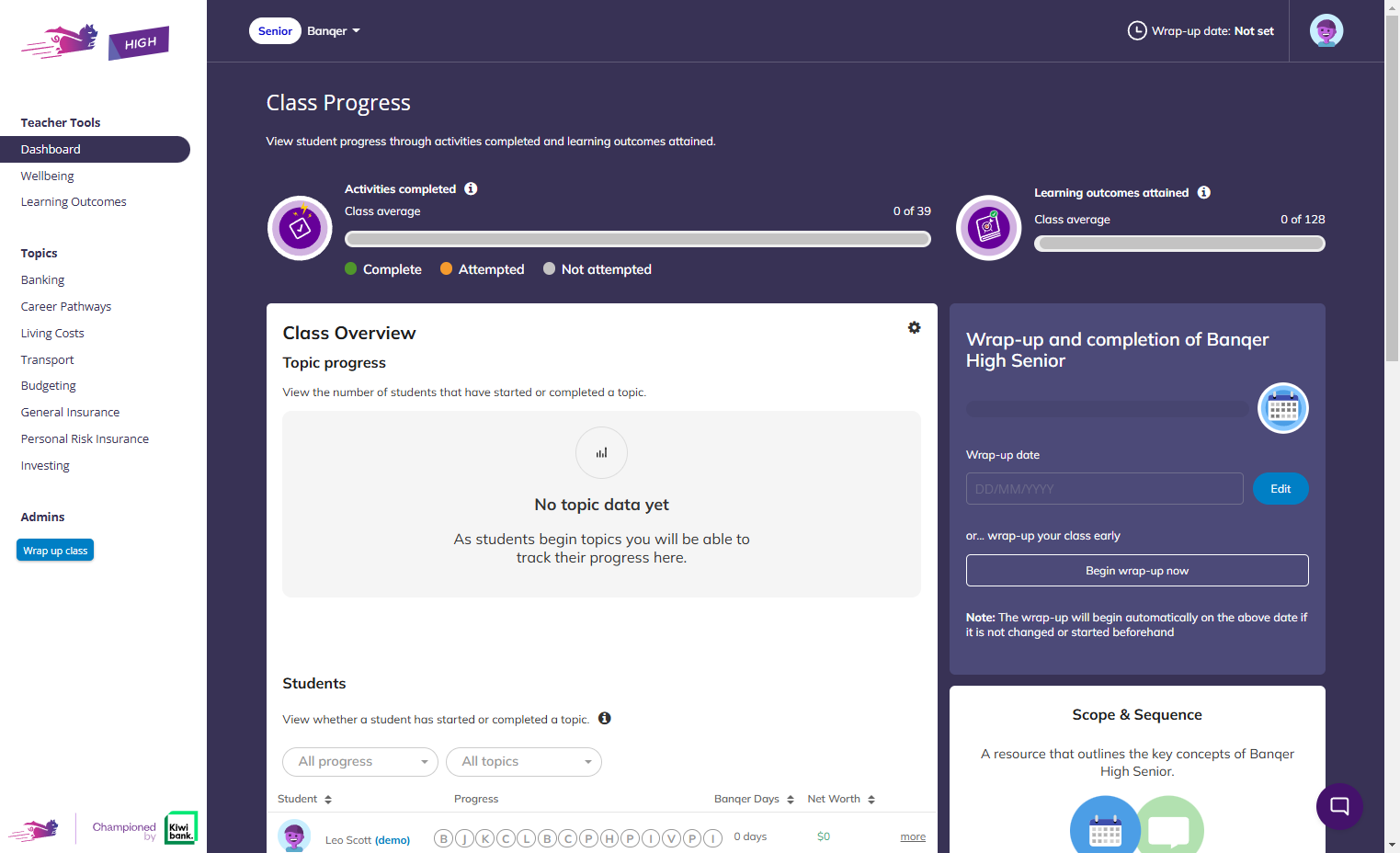Open the Budgeting topic
This screenshot has height=853, width=1400.
click(48, 385)
